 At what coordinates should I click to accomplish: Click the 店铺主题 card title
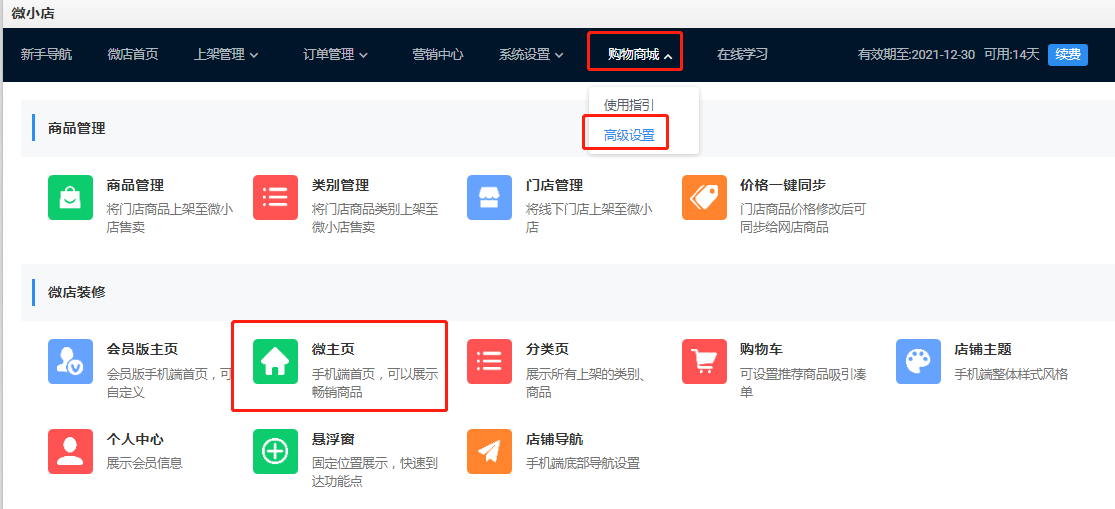[983, 350]
